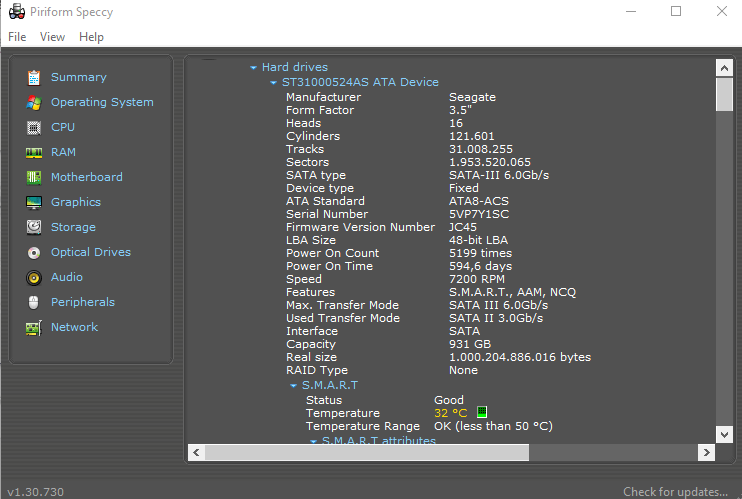Screen dimensions: 742x499
Task: Click the Summary clipboard icon
Action: (34, 78)
